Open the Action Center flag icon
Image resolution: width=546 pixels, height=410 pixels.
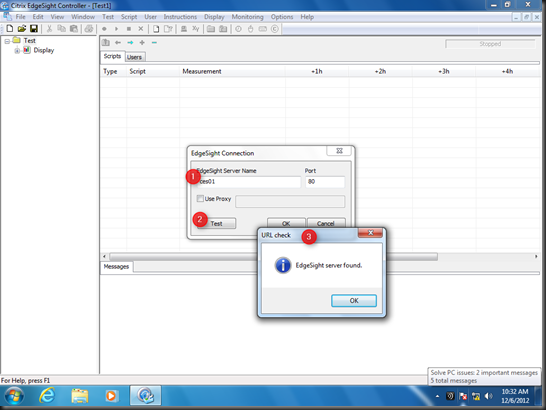click(x=463, y=396)
